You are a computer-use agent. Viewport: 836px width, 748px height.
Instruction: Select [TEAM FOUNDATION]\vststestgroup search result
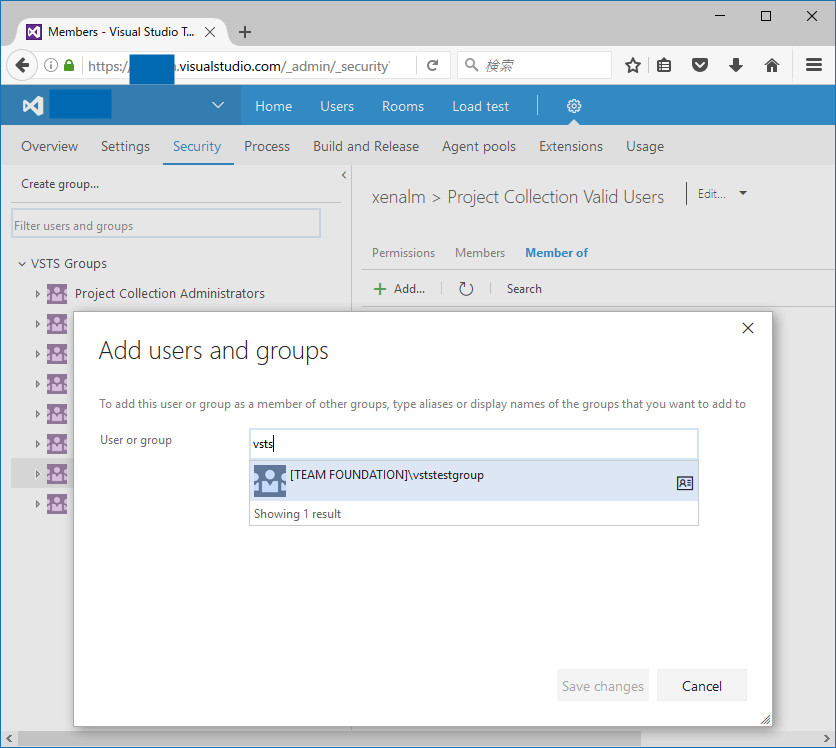point(474,481)
